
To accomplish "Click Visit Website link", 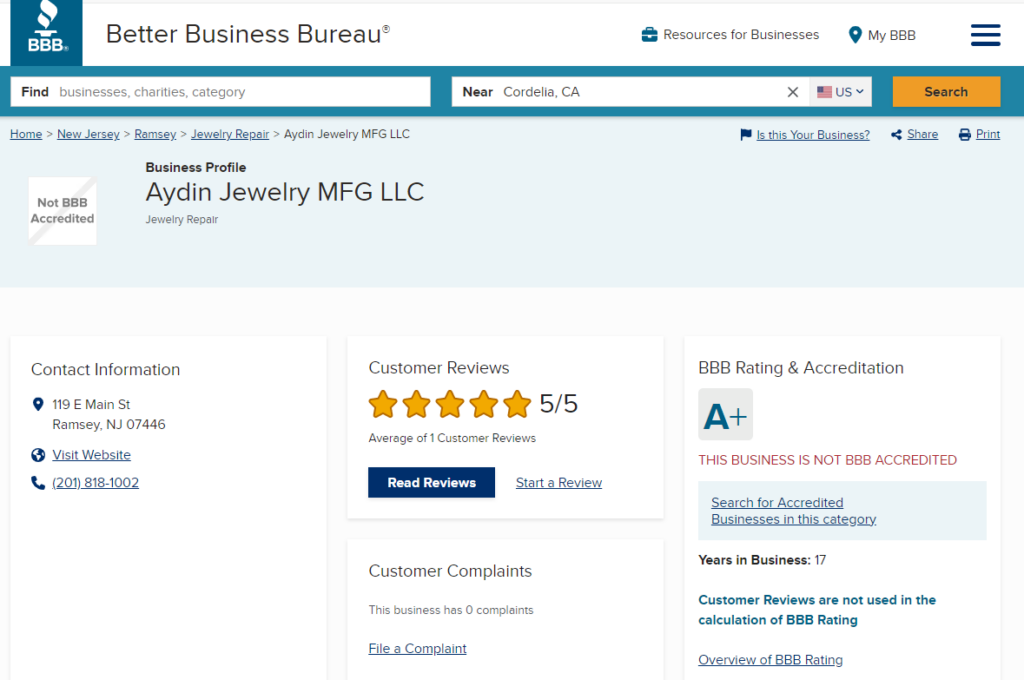I will (x=91, y=455).
